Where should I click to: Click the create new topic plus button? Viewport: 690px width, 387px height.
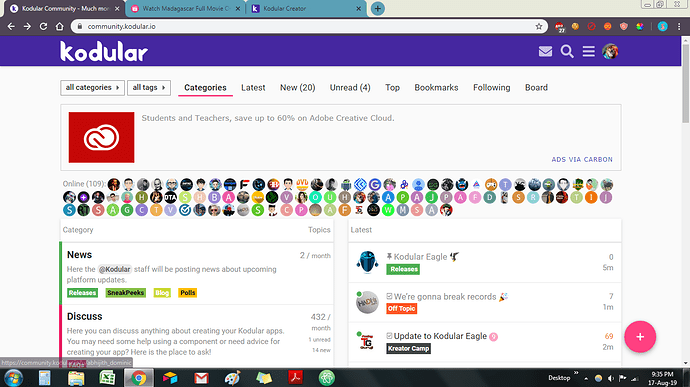tap(640, 337)
